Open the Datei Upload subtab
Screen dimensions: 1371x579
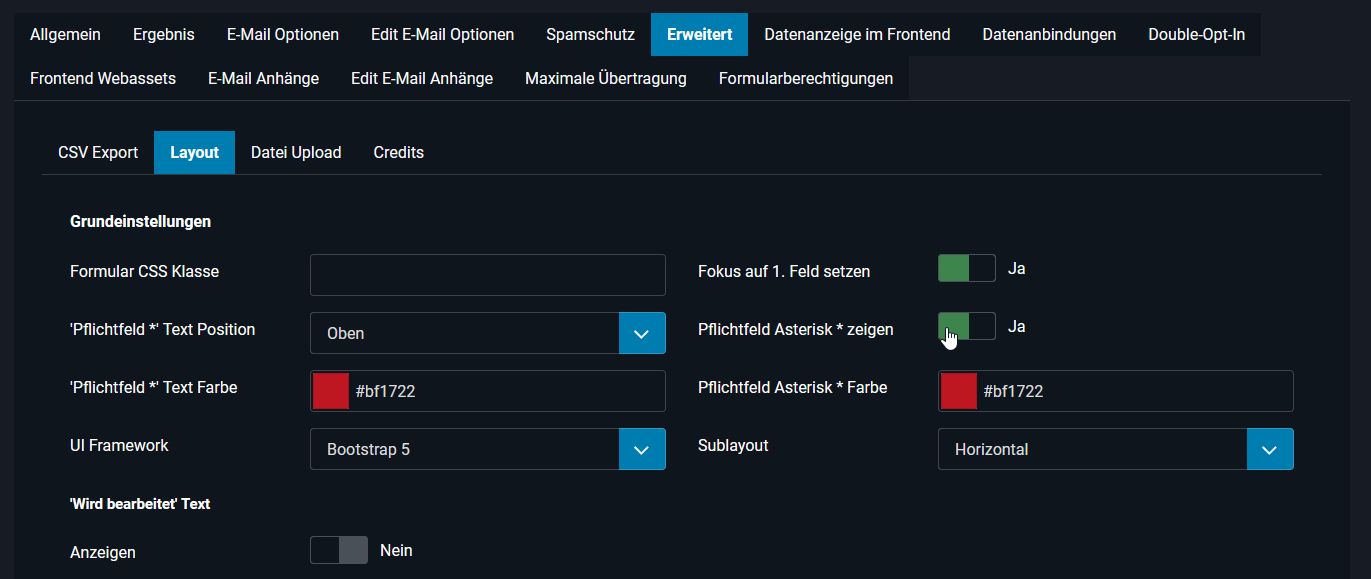[x=296, y=152]
